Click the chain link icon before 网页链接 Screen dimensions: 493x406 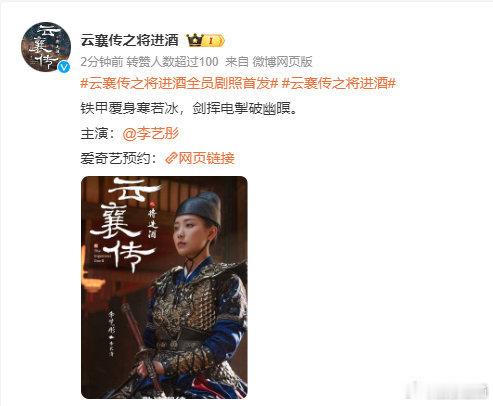pos(171,158)
